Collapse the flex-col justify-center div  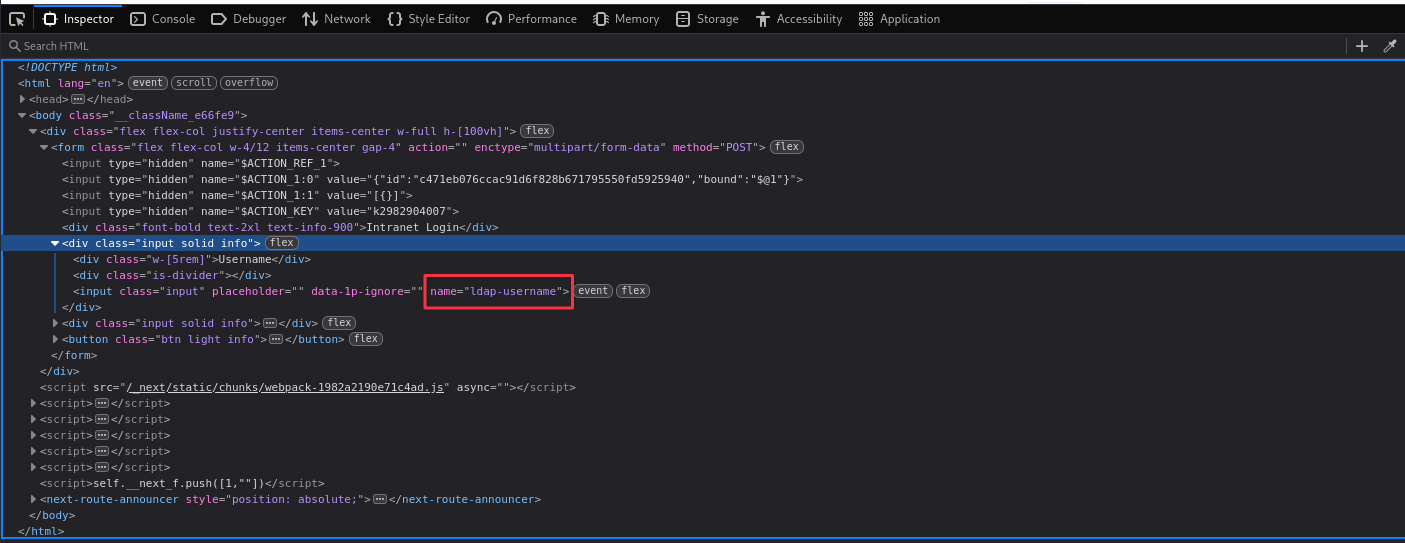tap(33, 131)
